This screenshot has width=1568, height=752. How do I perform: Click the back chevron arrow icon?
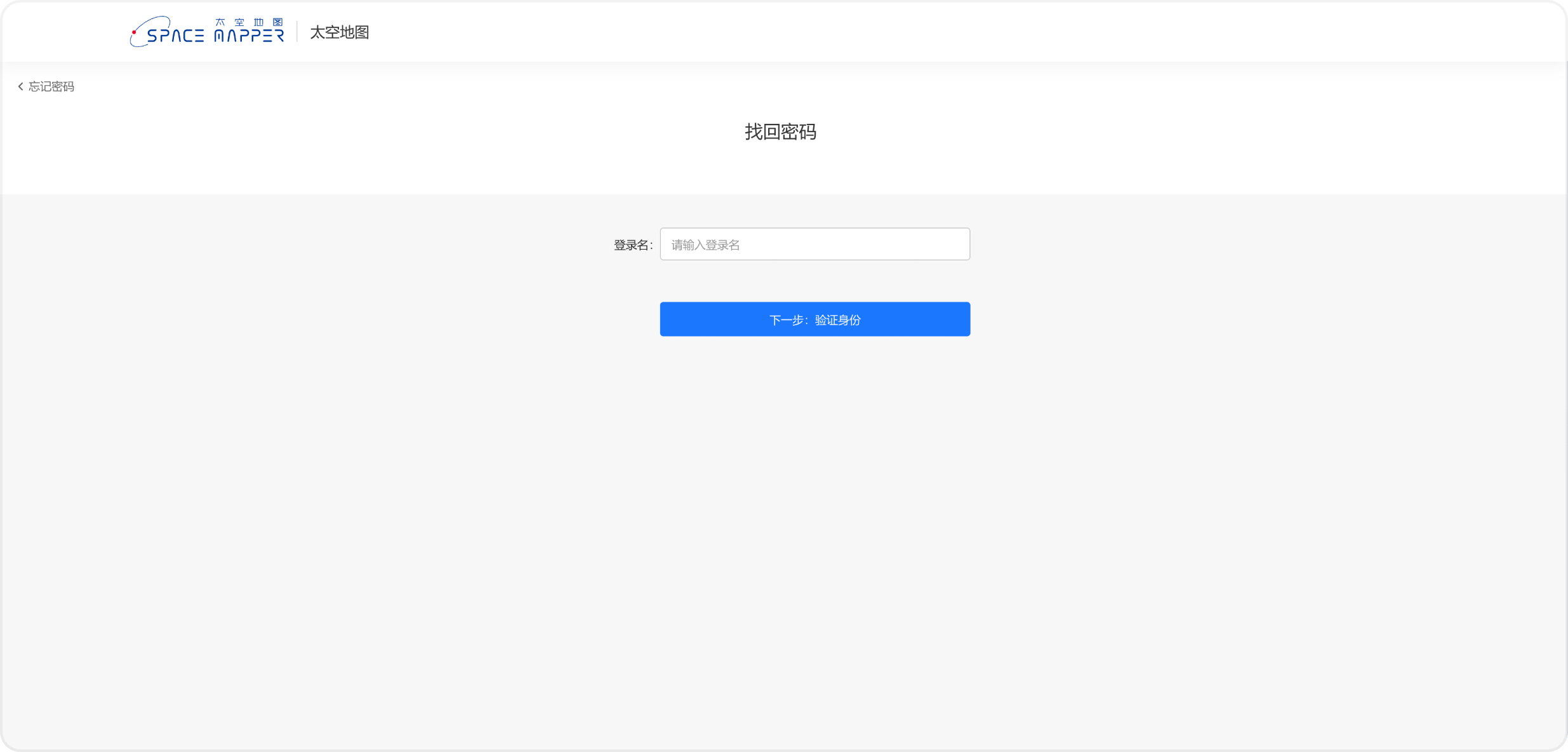[20, 86]
